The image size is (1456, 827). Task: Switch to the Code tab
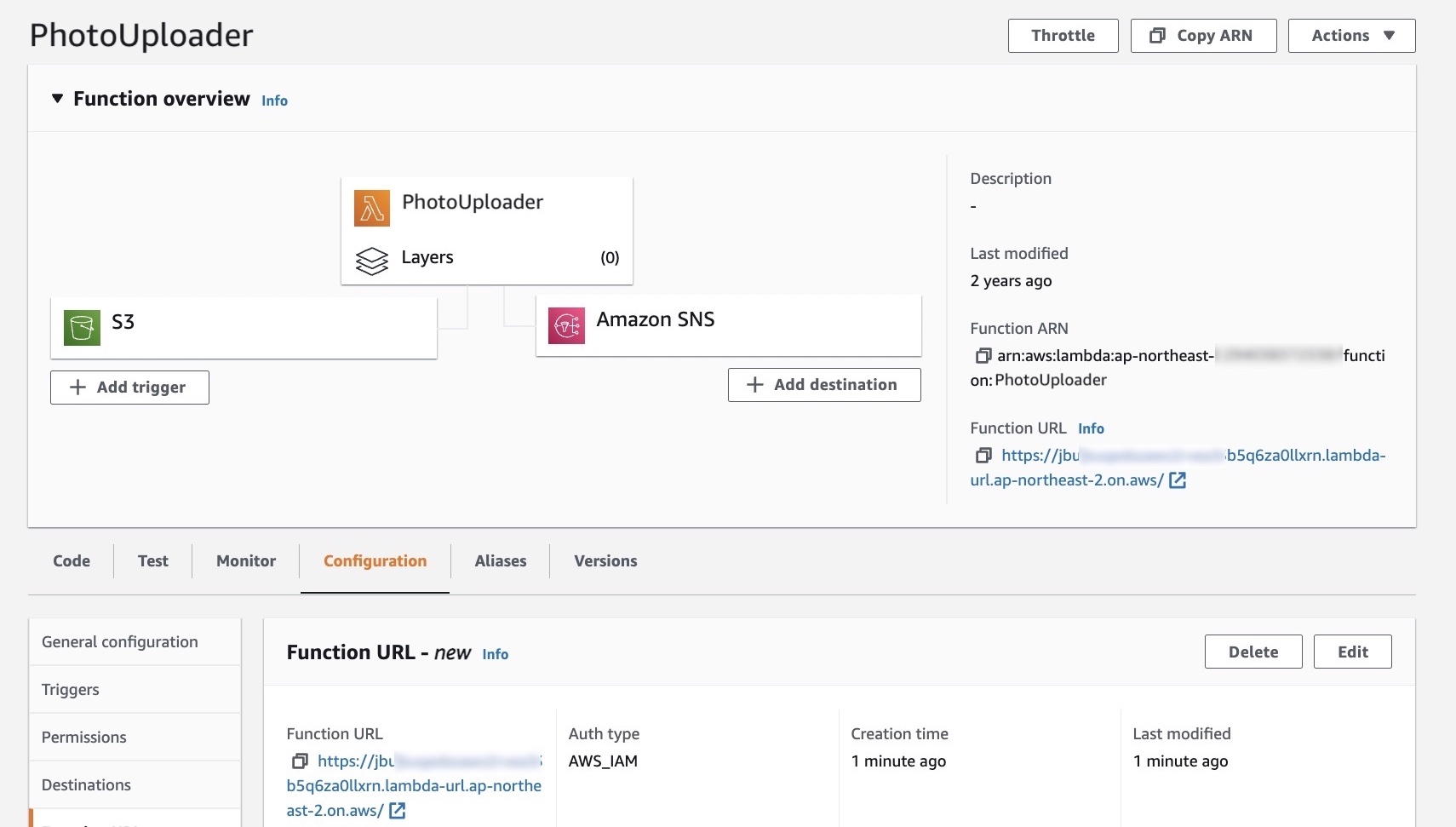[x=72, y=560]
